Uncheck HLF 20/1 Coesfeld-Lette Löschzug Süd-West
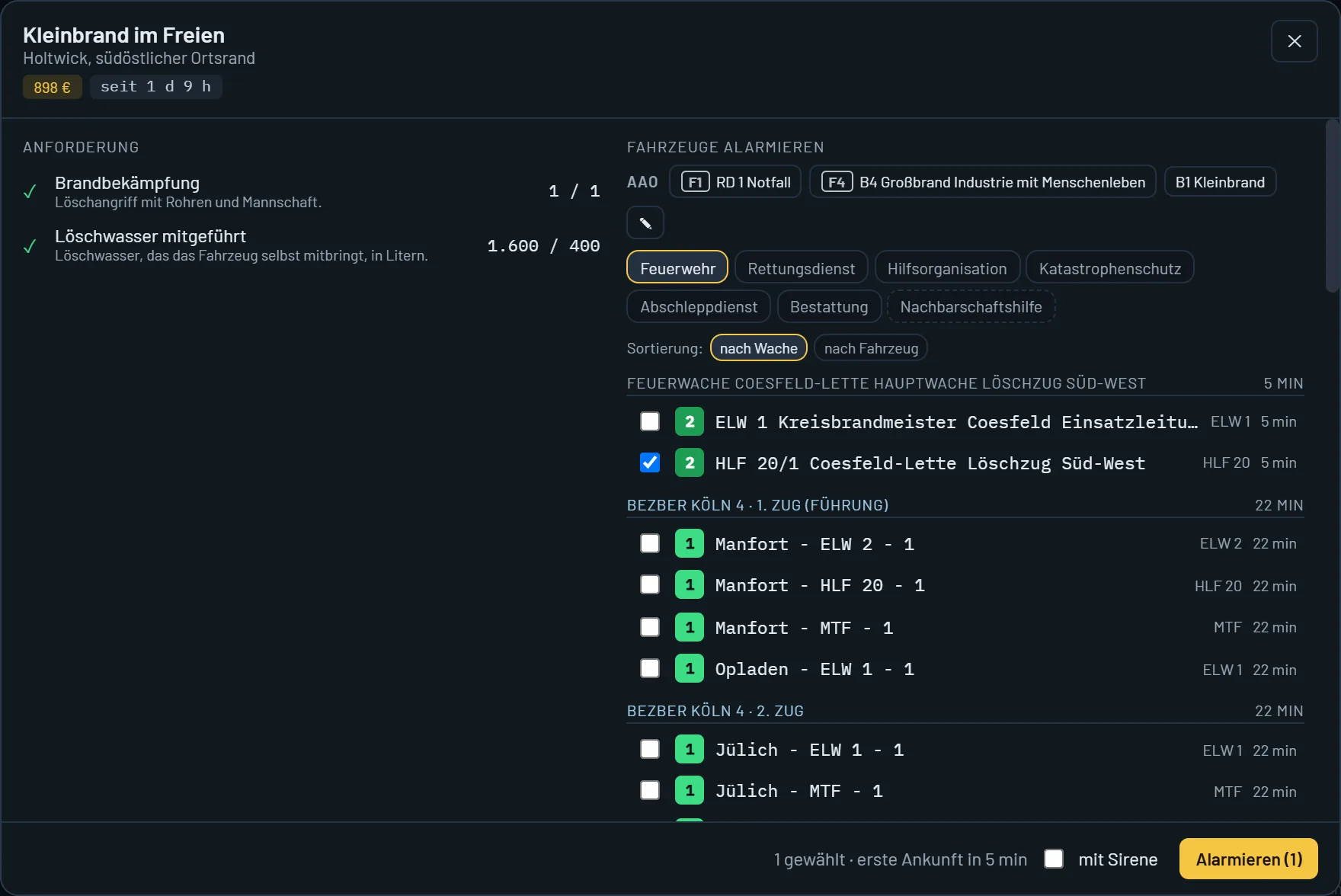 pos(650,462)
